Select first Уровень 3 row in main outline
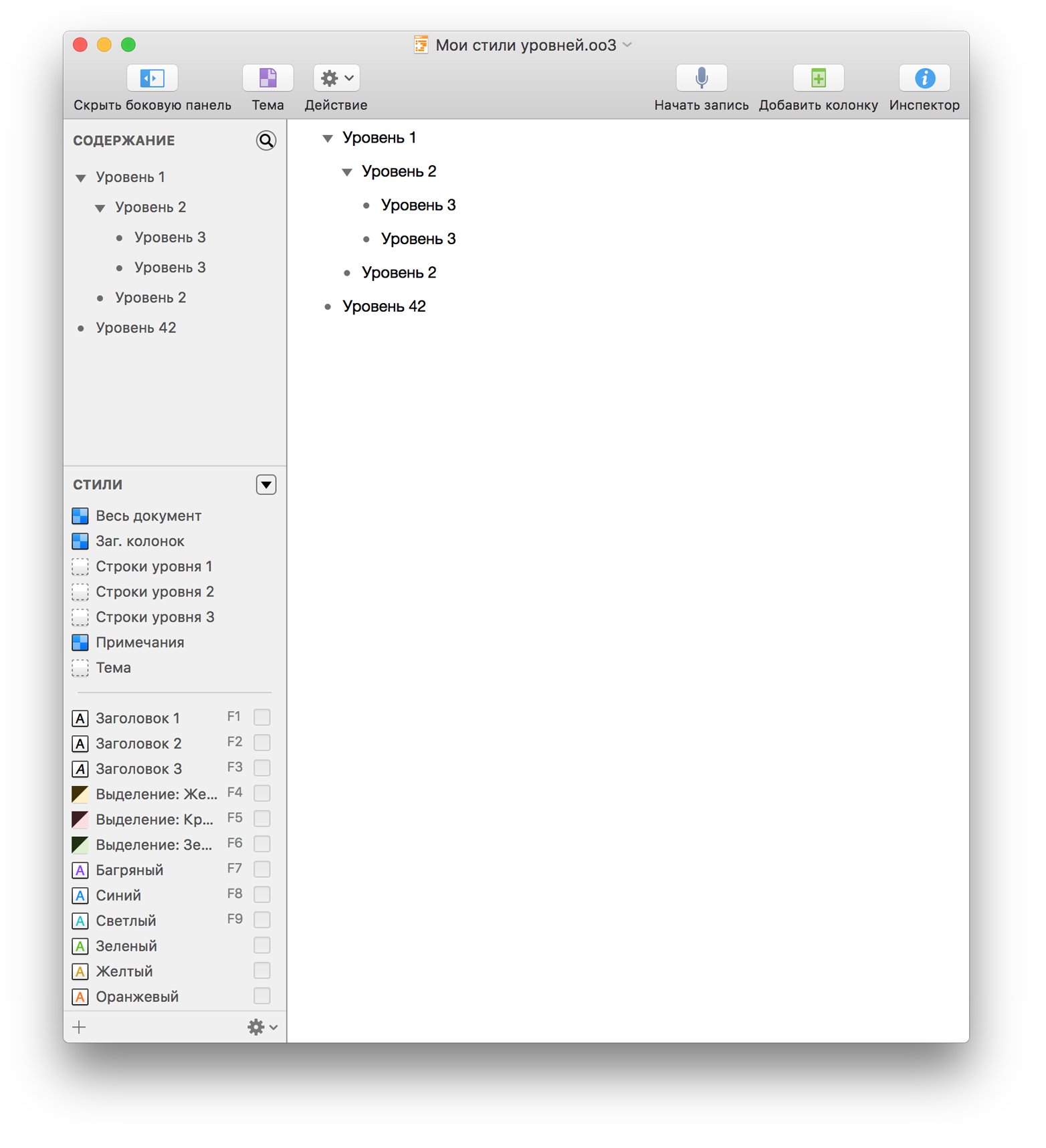1046x1148 pixels. click(x=628, y=205)
